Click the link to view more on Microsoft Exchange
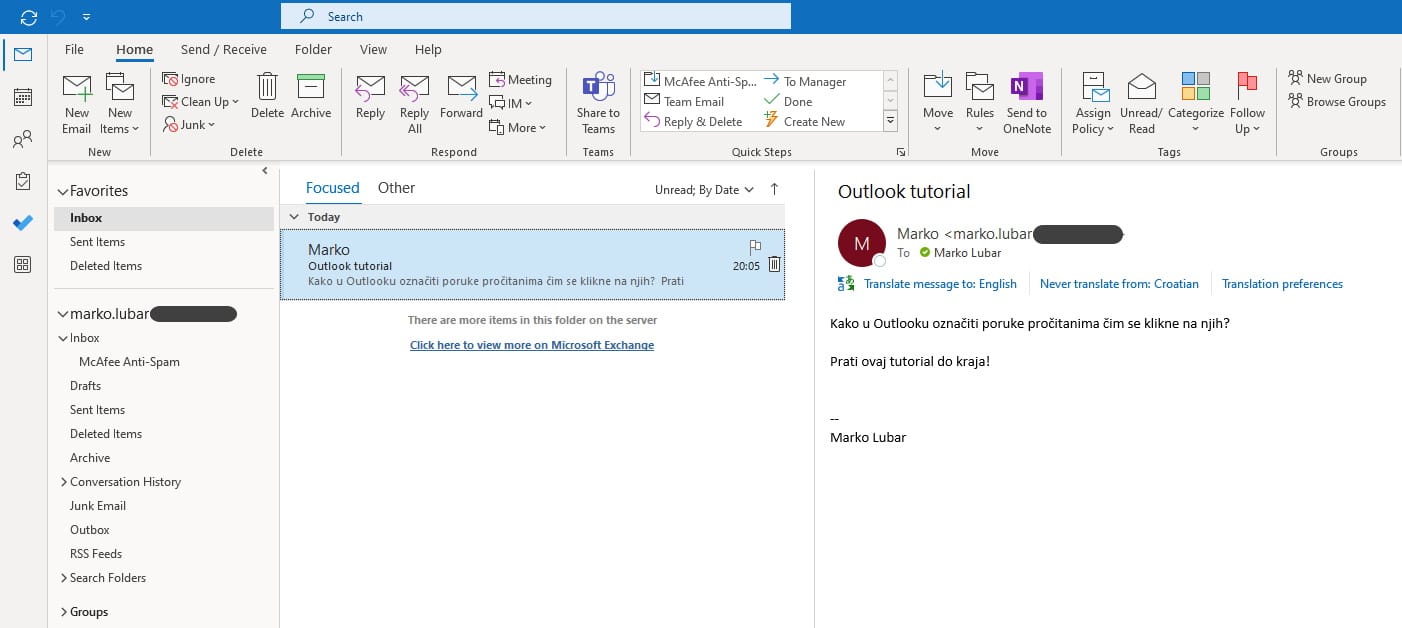1402x628 pixels. pyautogui.click(x=531, y=344)
